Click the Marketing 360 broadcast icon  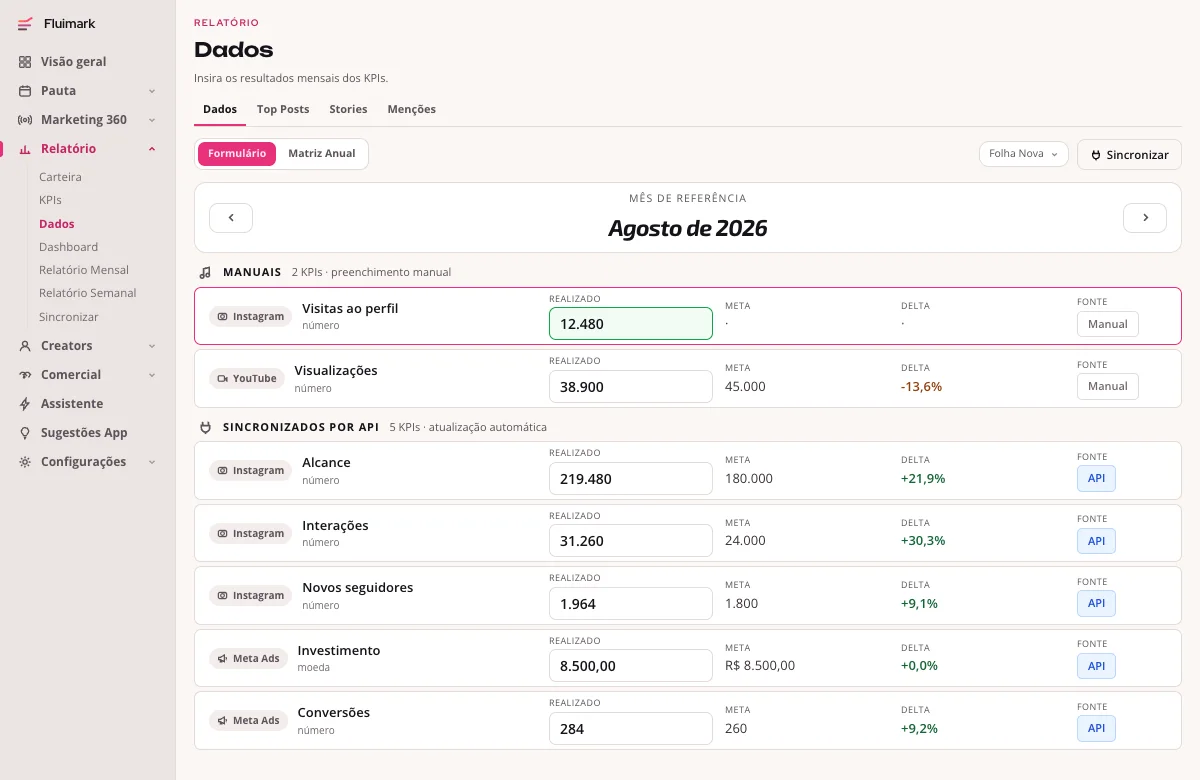25,120
